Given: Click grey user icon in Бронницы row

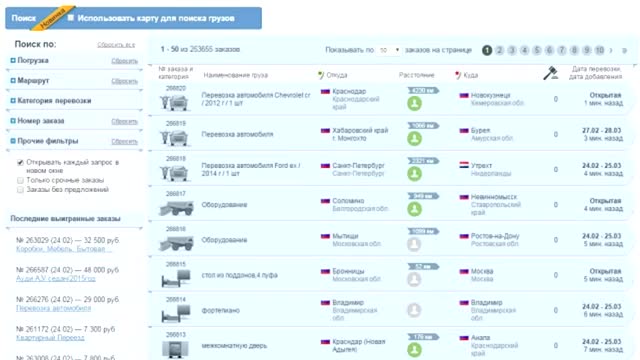Looking at the screenshot, I should pos(414,280).
